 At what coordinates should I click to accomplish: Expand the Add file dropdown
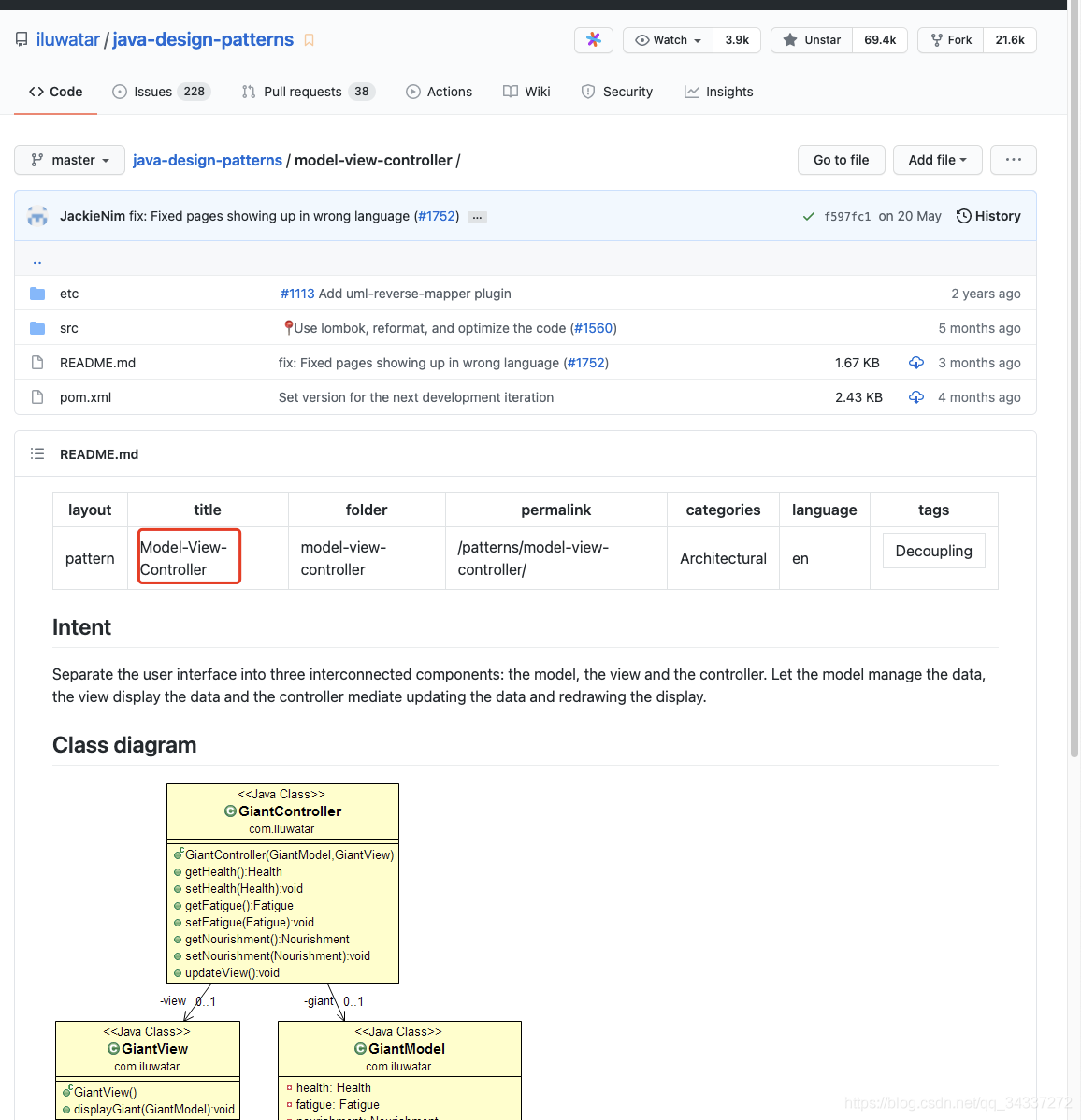pos(937,160)
